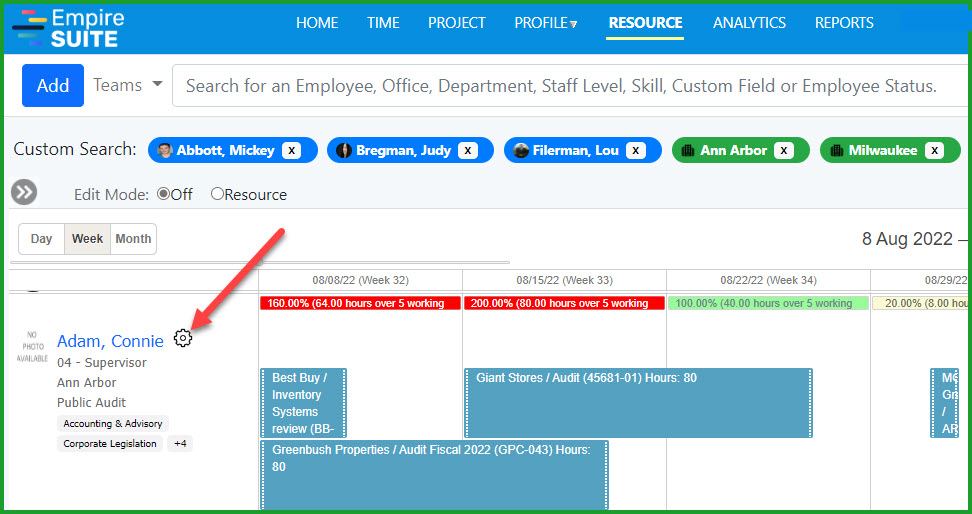This screenshot has height=514, width=972.
Task: Open the PROFILE menu dropdown
Action: pos(546,23)
